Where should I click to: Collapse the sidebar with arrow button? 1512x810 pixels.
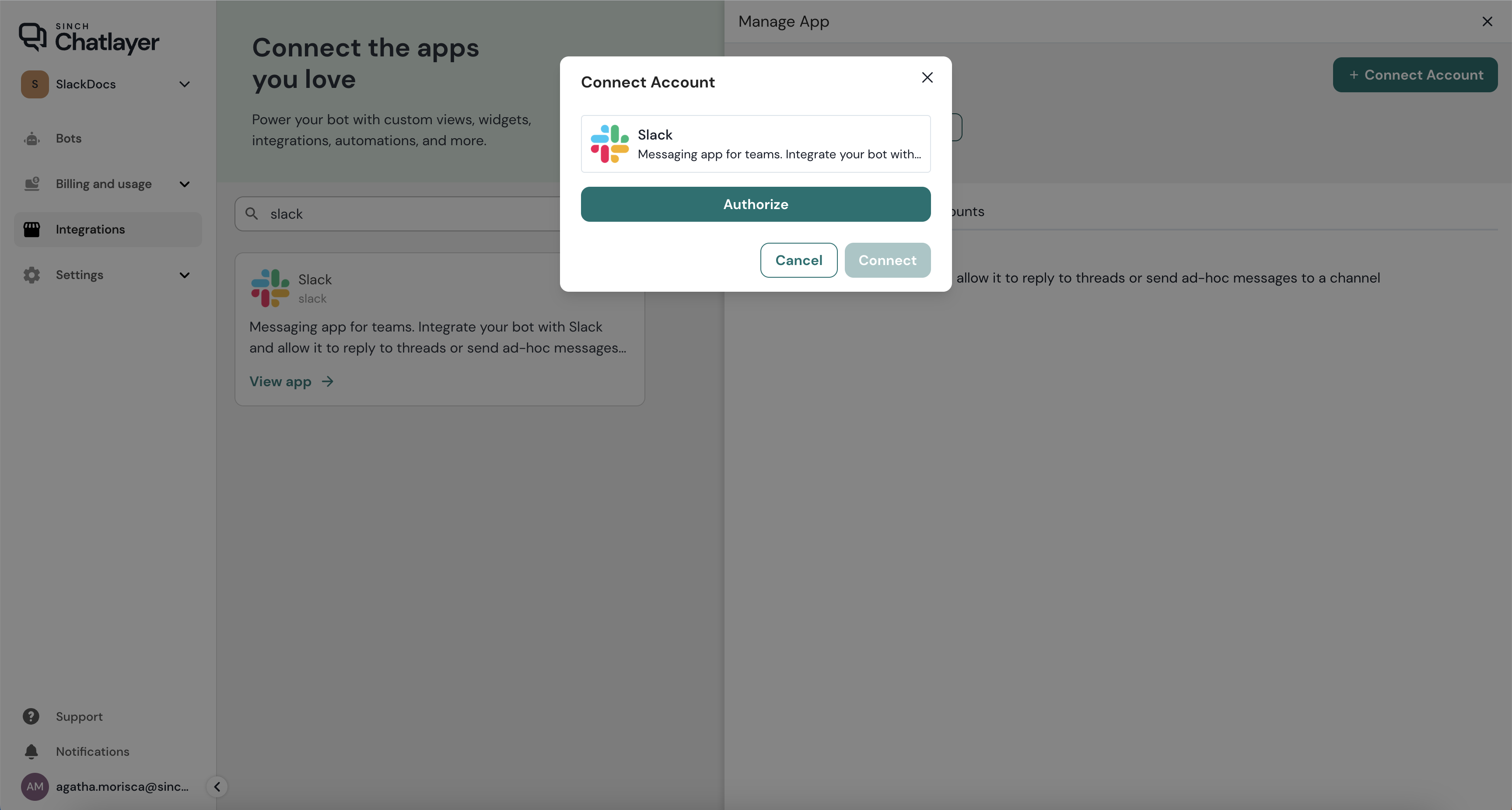(x=217, y=786)
